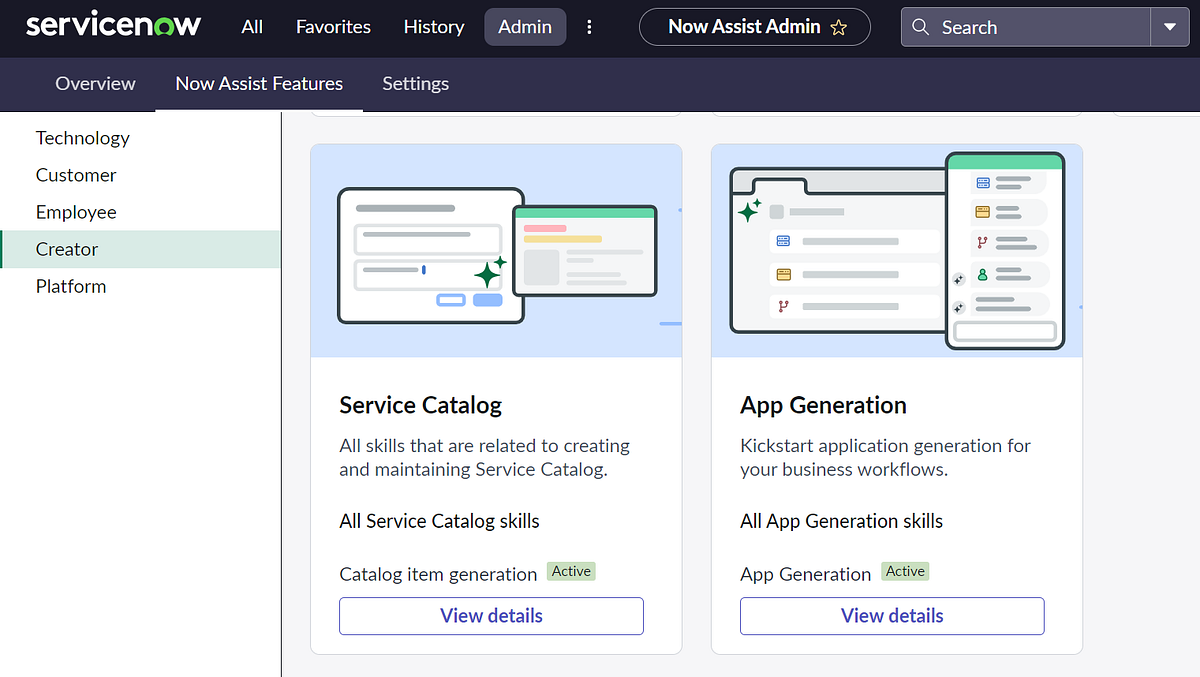
Task: Choose the Customer category
Action: point(76,175)
